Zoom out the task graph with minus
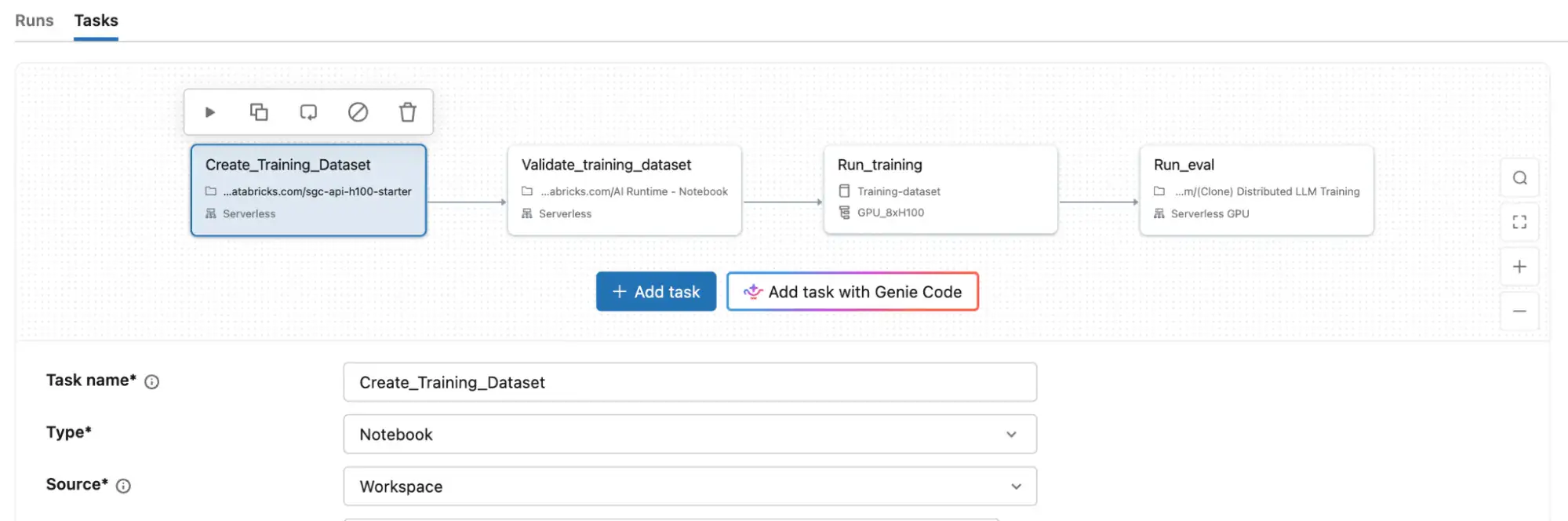The width and height of the screenshot is (1568, 521). (1519, 312)
